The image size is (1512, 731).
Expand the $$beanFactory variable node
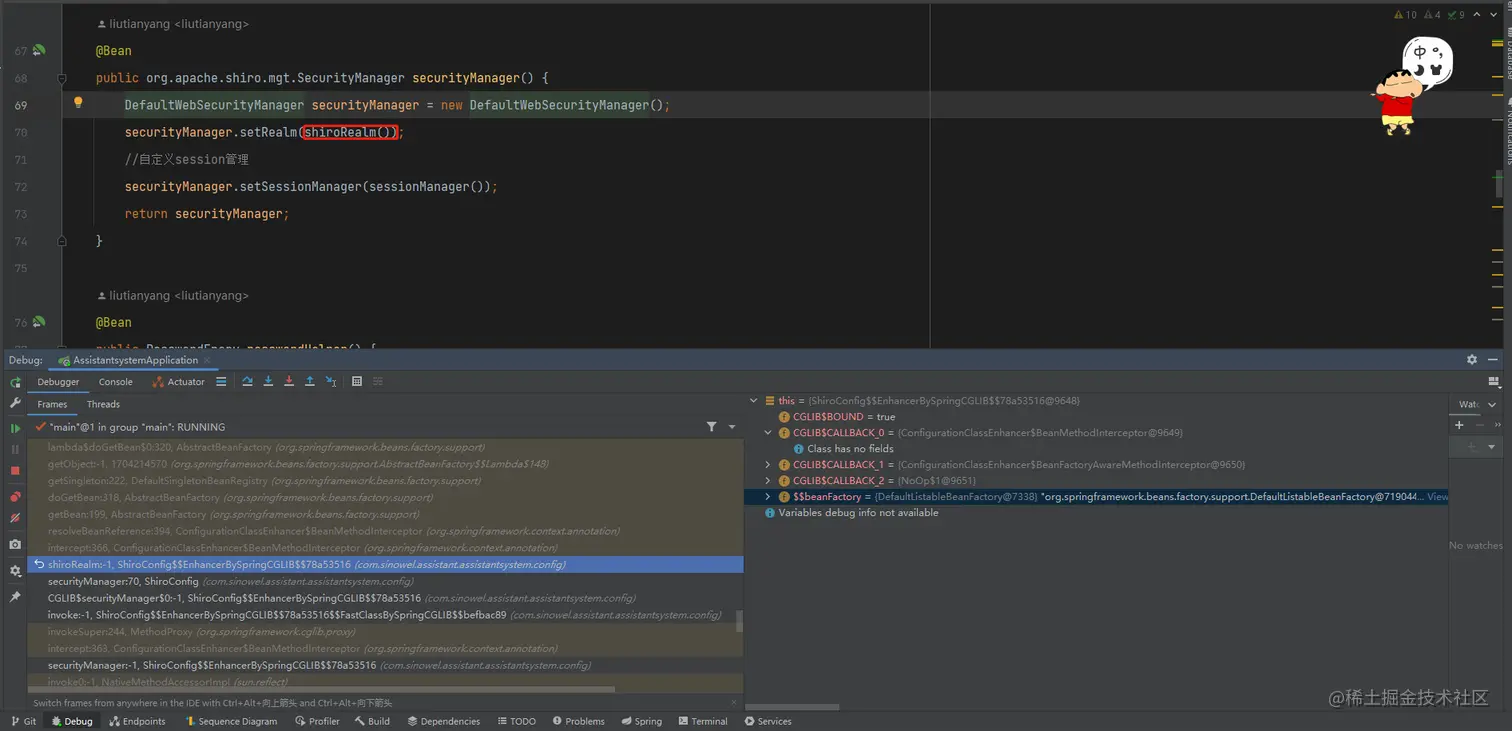coord(768,496)
